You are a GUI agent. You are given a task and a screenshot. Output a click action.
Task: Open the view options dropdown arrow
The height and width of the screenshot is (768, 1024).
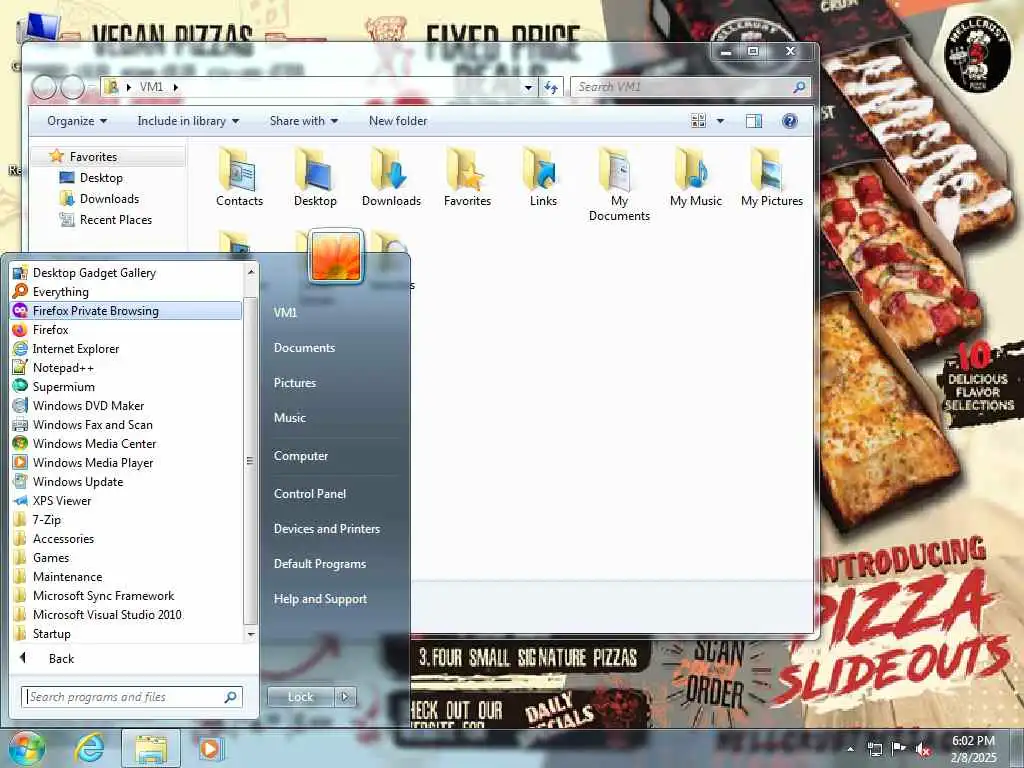coord(720,121)
